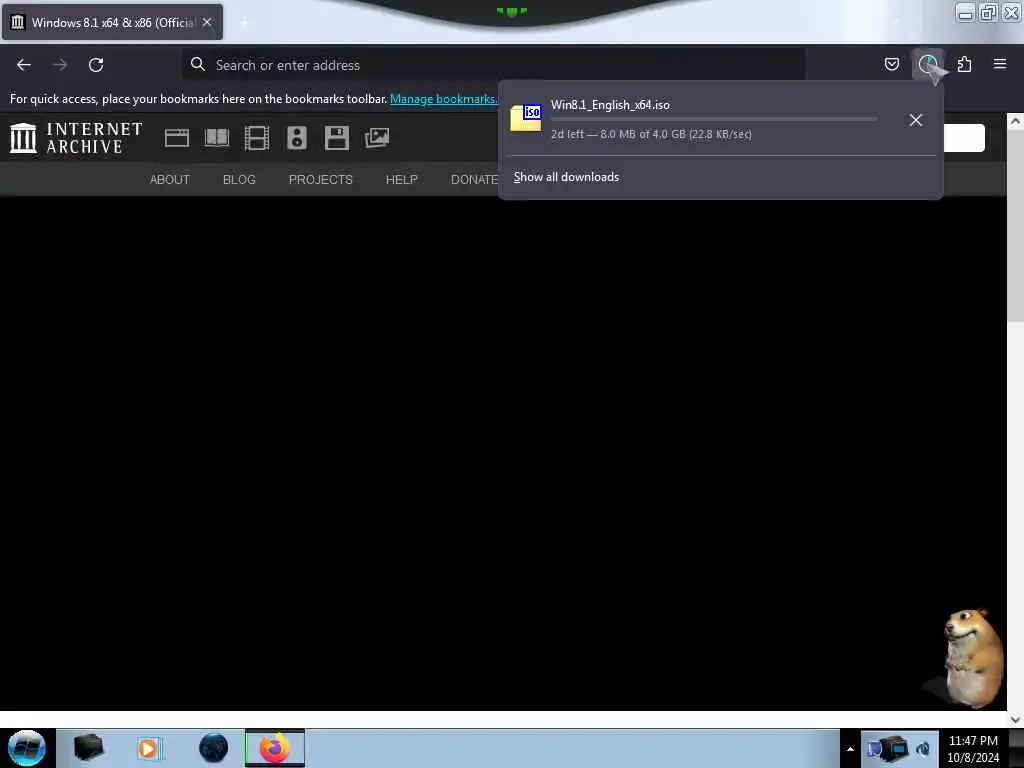Click the vertical scrollbar thumb

click(1015, 225)
